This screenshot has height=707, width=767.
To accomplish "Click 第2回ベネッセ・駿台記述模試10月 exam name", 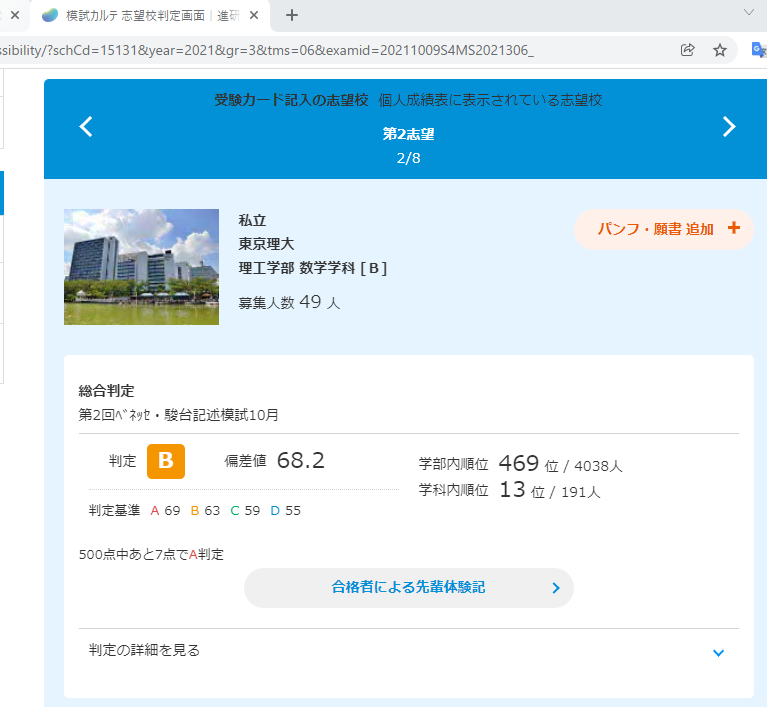I will 179,415.
